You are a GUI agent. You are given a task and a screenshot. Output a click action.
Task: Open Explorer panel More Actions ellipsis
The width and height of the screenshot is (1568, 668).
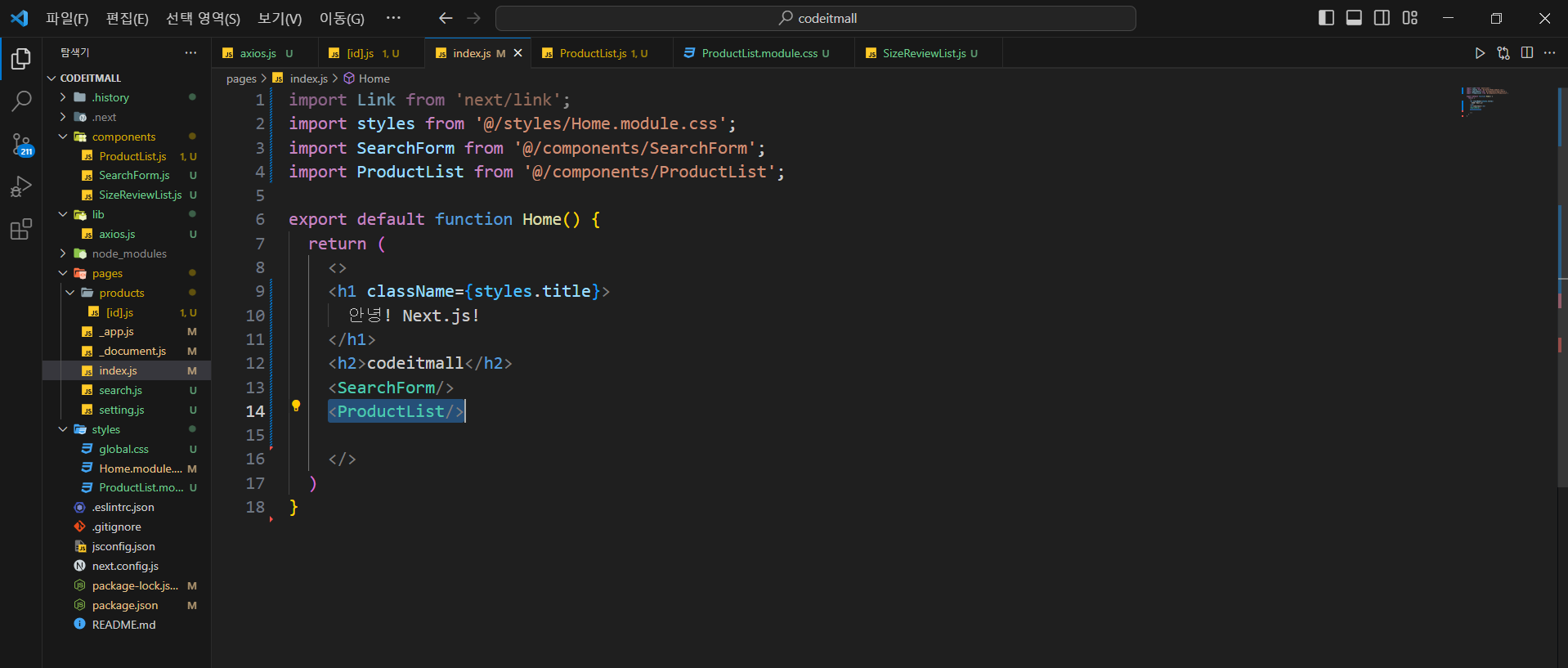pos(190,52)
